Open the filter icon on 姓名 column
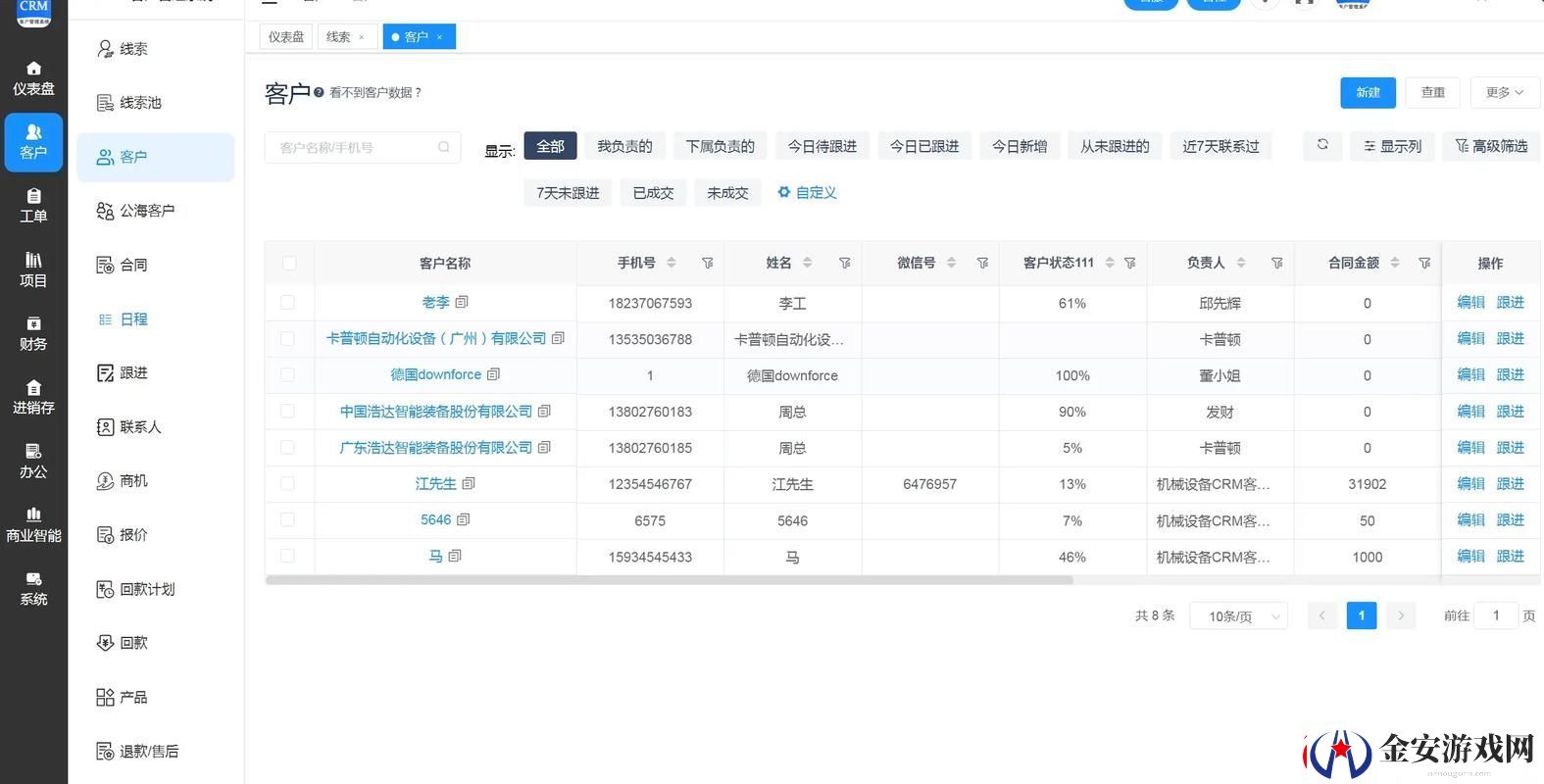1544x784 pixels. pos(845,263)
